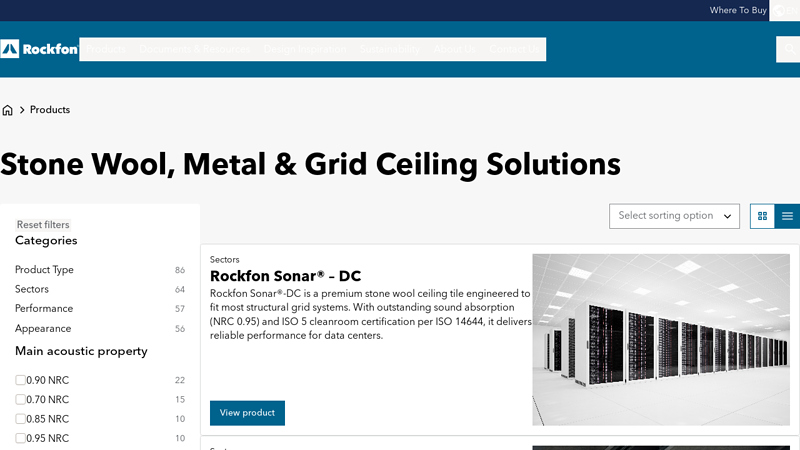The width and height of the screenshot is (800, 450).
Task: Go to home via breadcrumb house icon
Action: point(8,110)
